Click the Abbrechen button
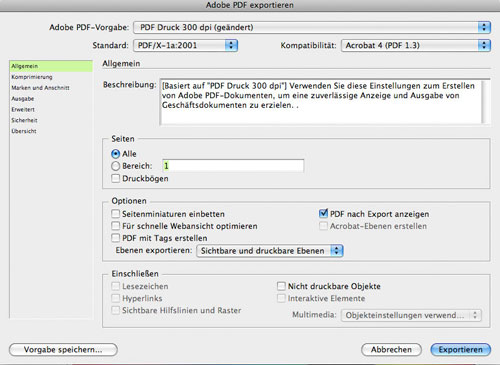Viewport: 500px width, 365px height. 391,350
